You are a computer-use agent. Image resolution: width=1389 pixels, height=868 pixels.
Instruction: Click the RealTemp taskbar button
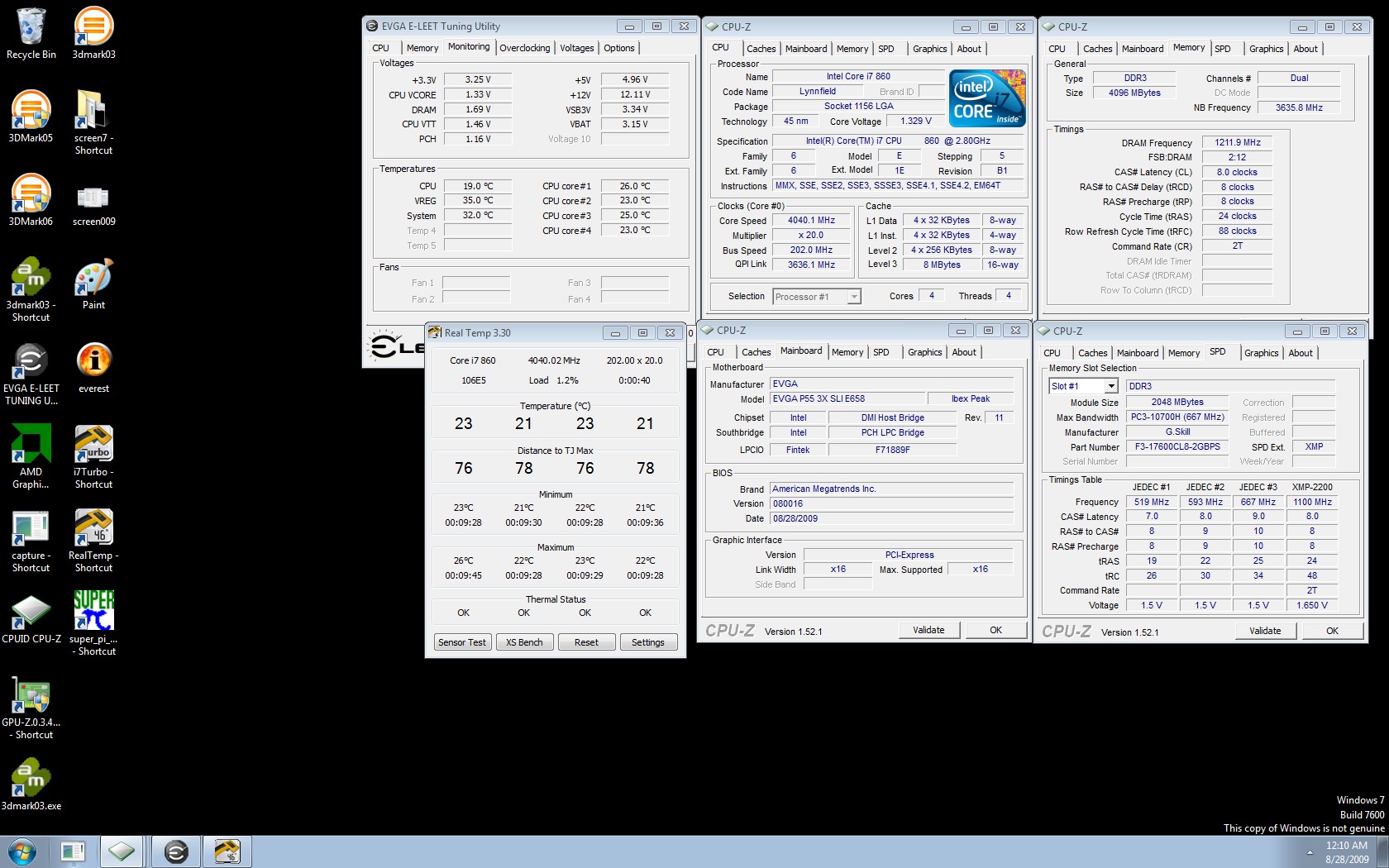[x=227, y=851]
